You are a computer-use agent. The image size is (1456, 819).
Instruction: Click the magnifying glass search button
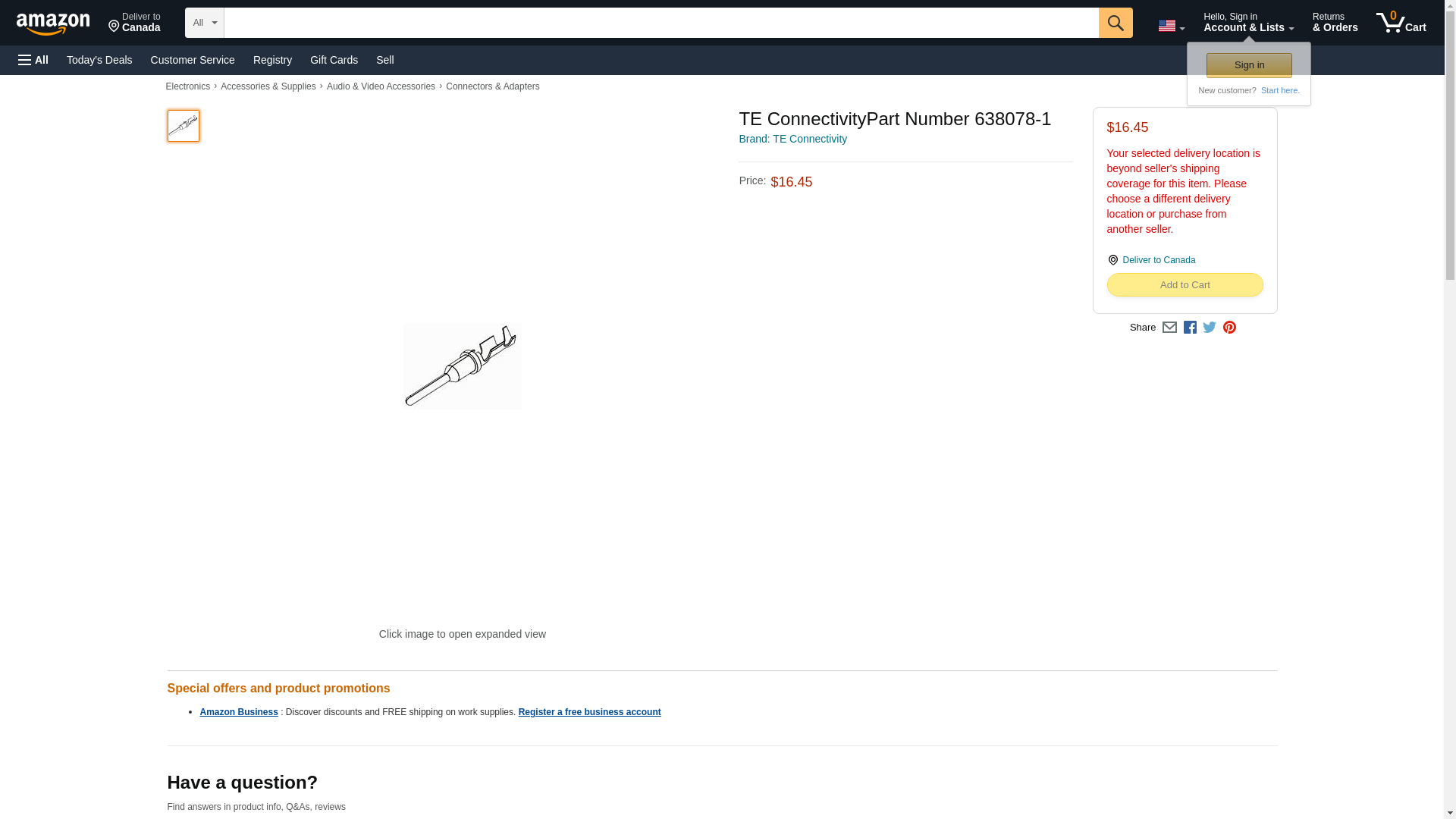1115,23
